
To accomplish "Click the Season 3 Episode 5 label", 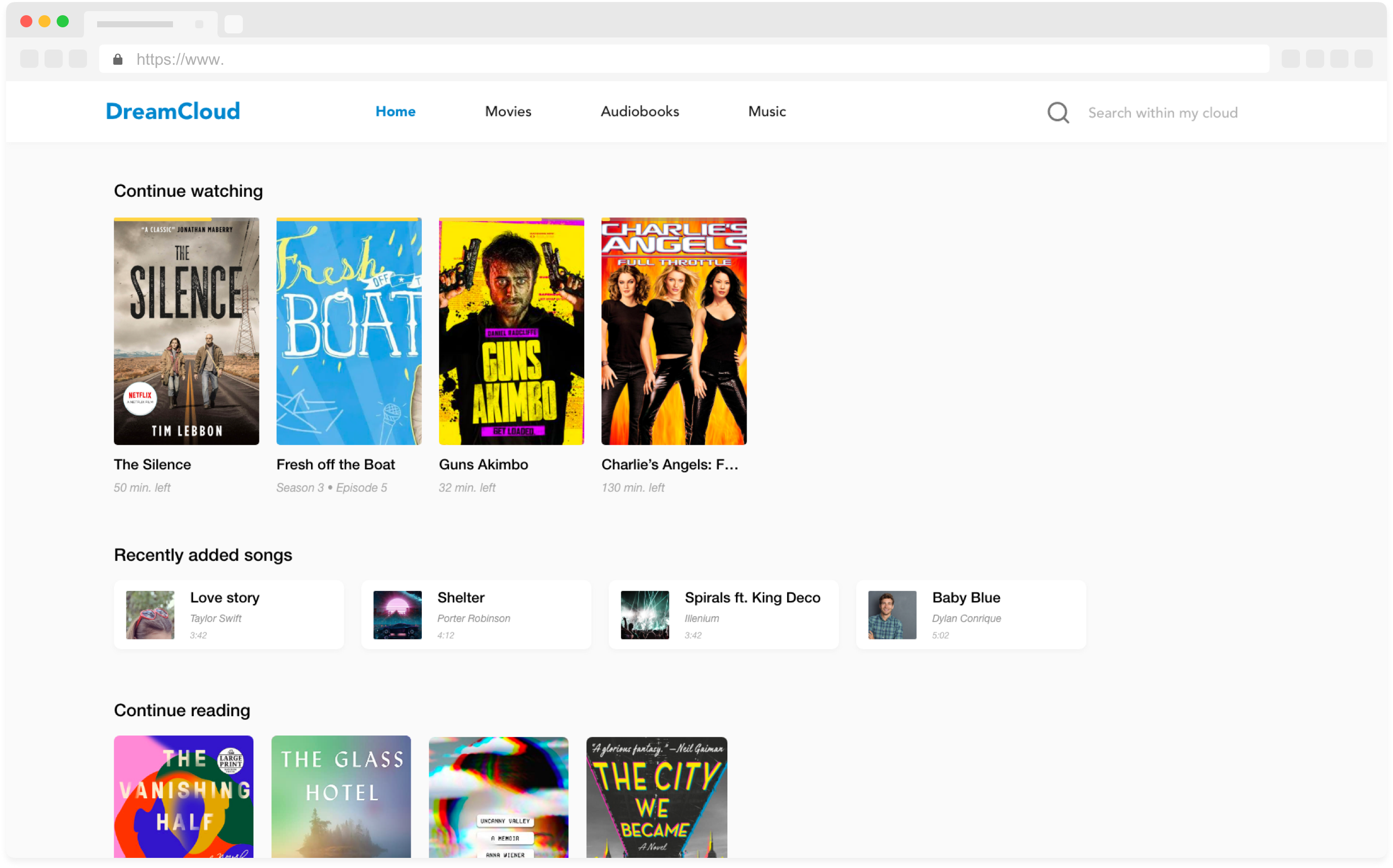I will point(332,488).
